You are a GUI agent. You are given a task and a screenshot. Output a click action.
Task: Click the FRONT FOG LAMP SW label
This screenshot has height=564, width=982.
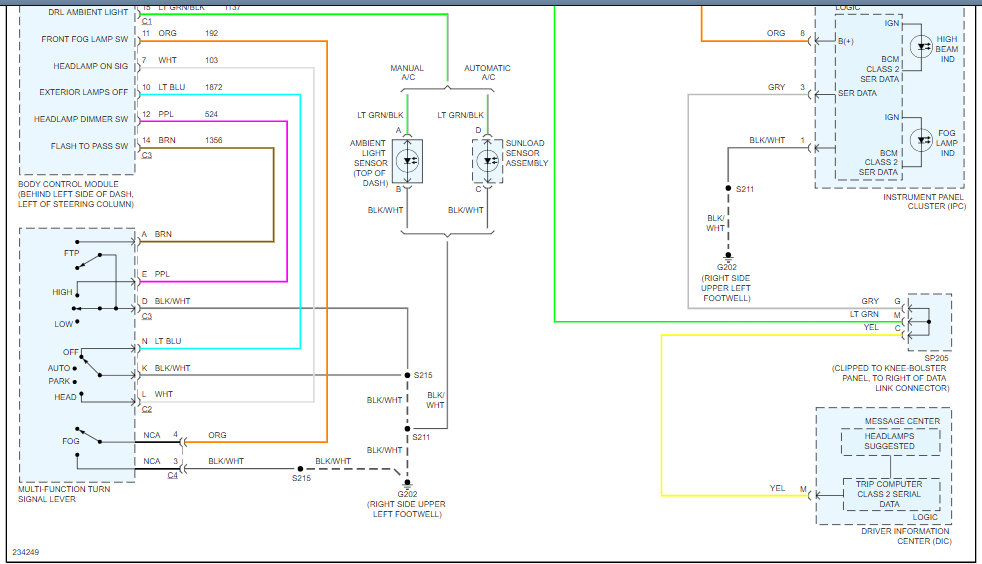click(85, 39)
